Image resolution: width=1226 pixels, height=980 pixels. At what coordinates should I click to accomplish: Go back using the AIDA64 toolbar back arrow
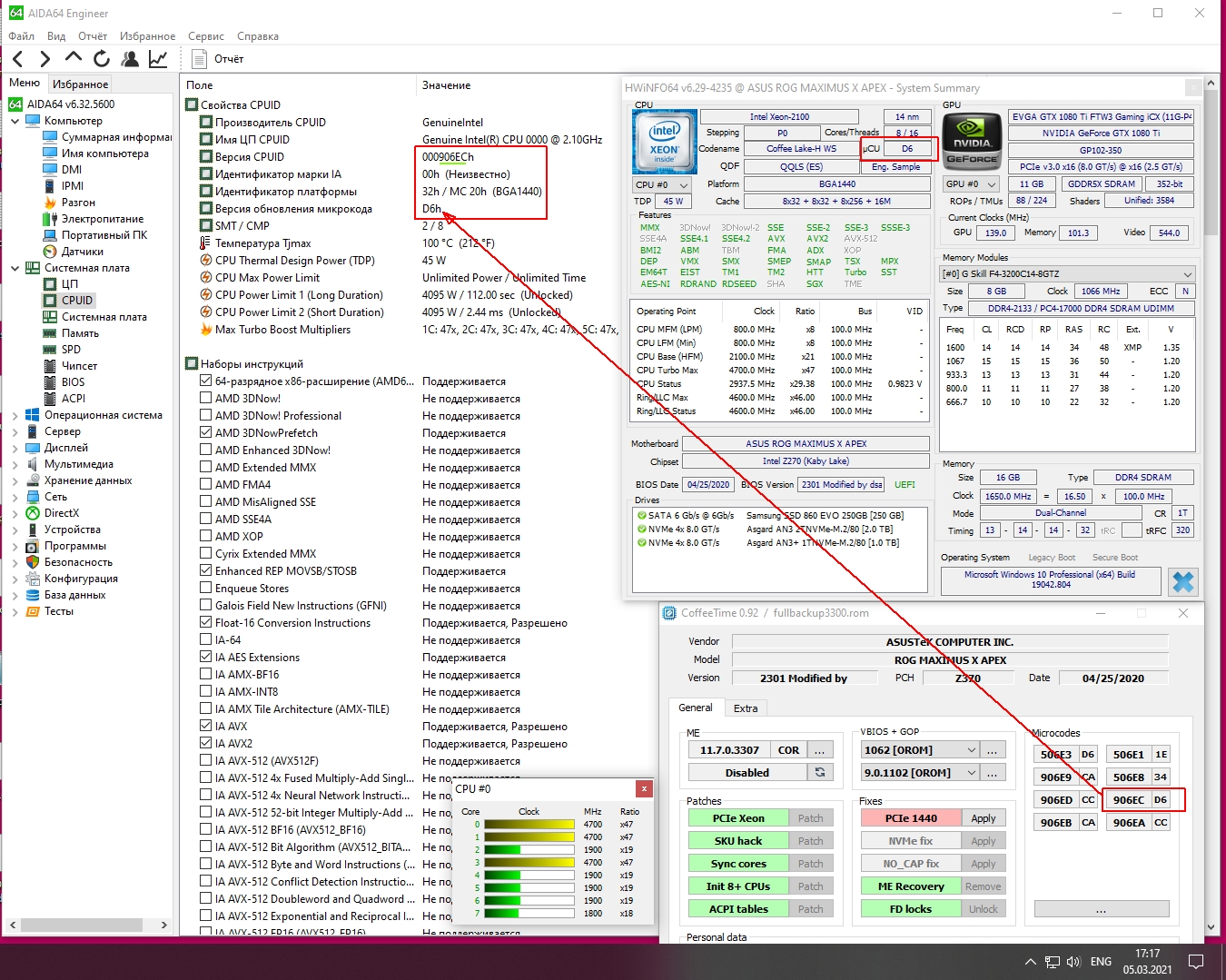click(x=18, y=59)
